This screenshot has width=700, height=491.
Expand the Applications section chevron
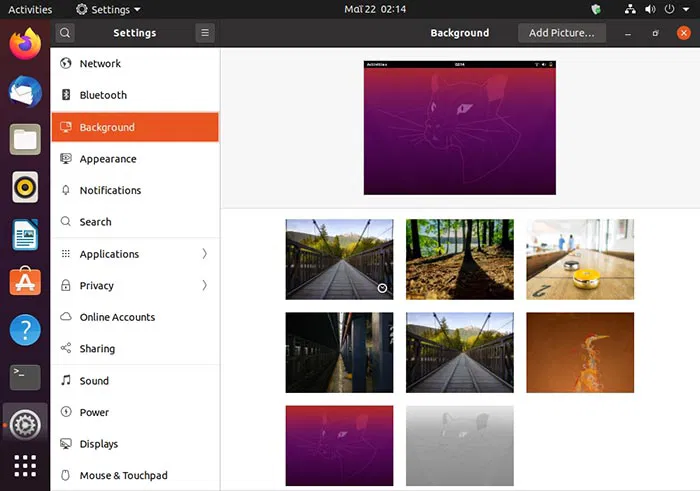204,254
